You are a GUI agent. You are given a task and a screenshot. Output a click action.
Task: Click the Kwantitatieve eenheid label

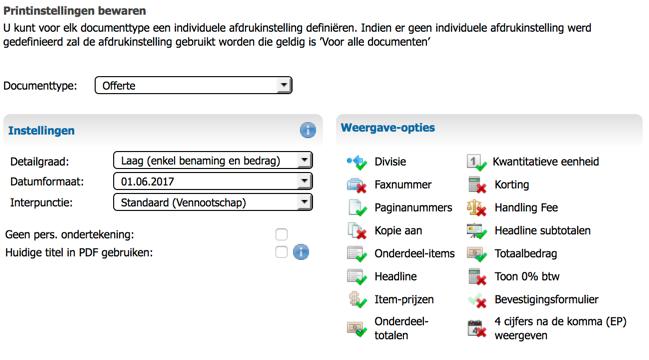pos(546,162)
